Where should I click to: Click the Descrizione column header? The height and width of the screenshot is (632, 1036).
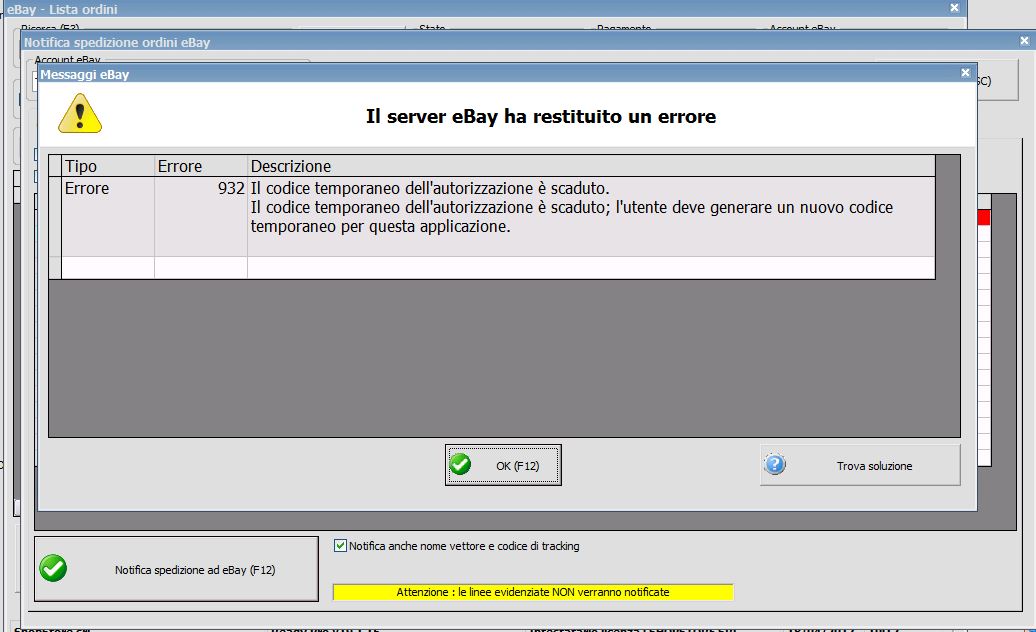point(591,166)
